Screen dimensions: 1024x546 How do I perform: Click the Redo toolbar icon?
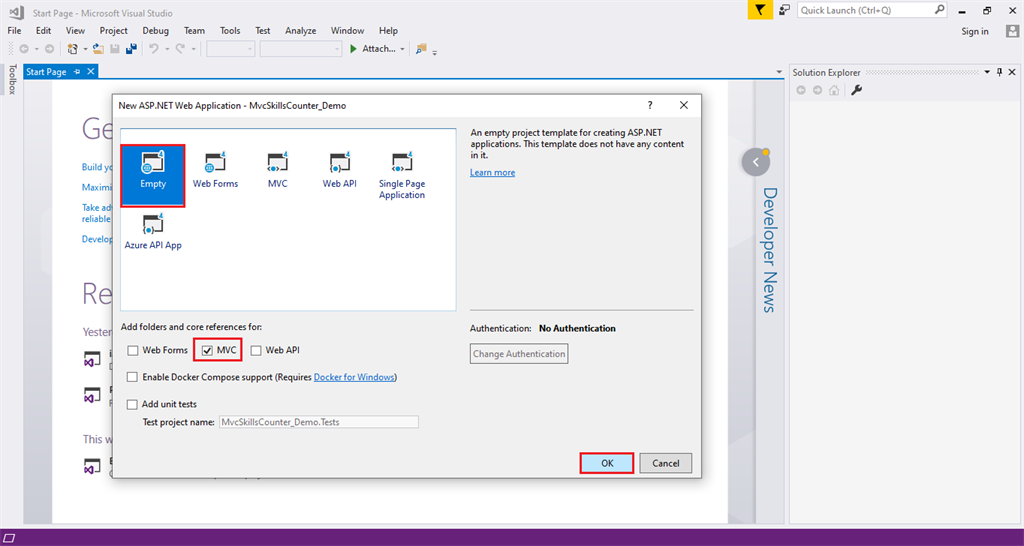click(180, 49)
